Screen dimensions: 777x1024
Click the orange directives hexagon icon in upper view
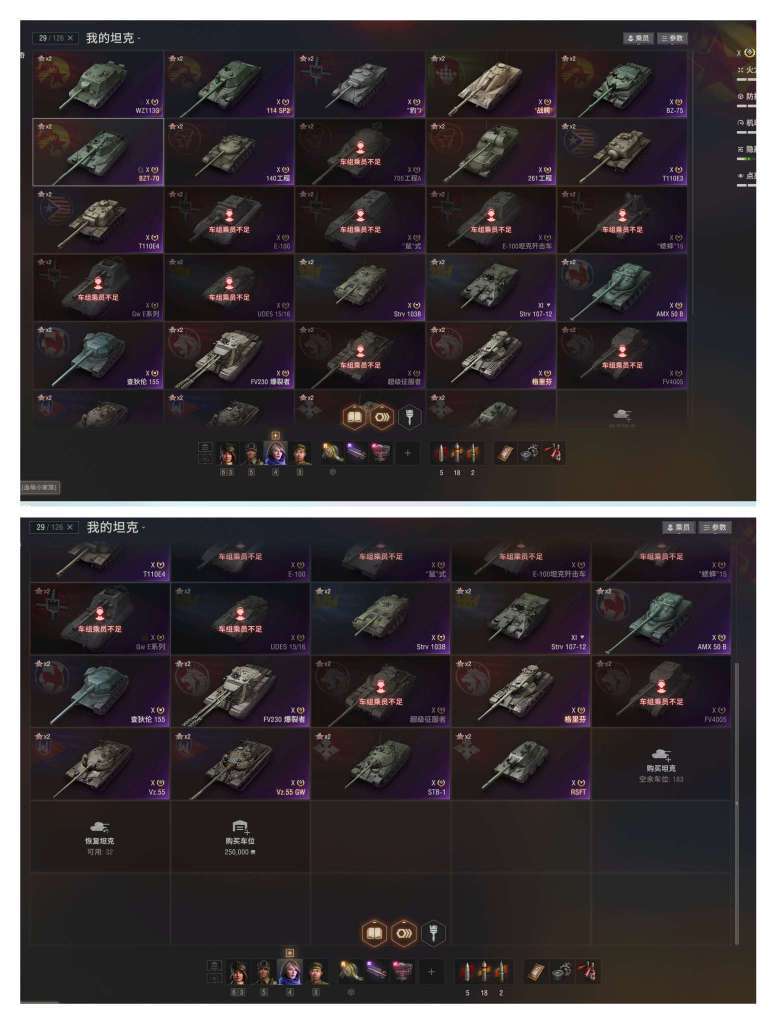point(382,417)
